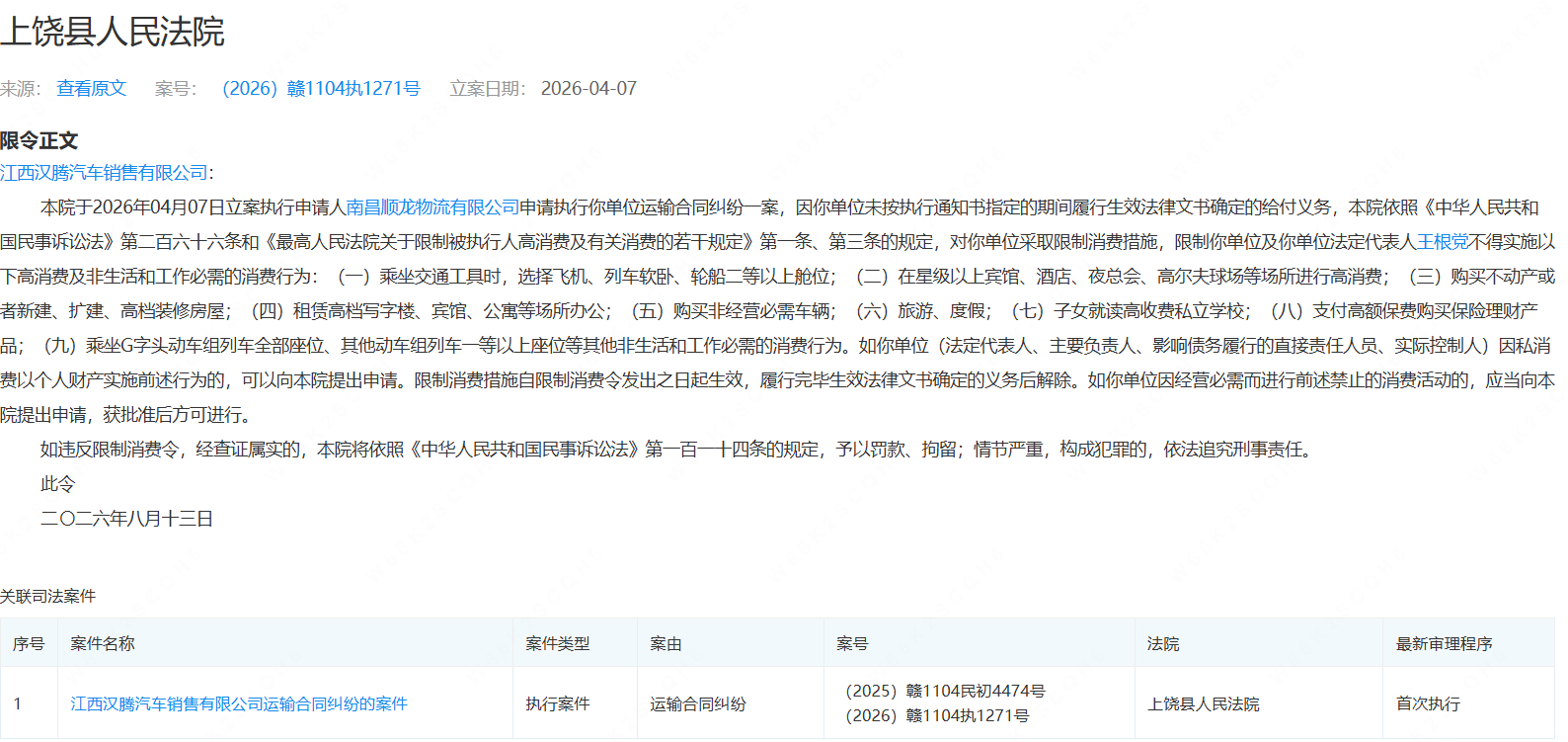Select filing date 2026-04-07
This screenshot has height=742, width=1568.
(588, 88)
